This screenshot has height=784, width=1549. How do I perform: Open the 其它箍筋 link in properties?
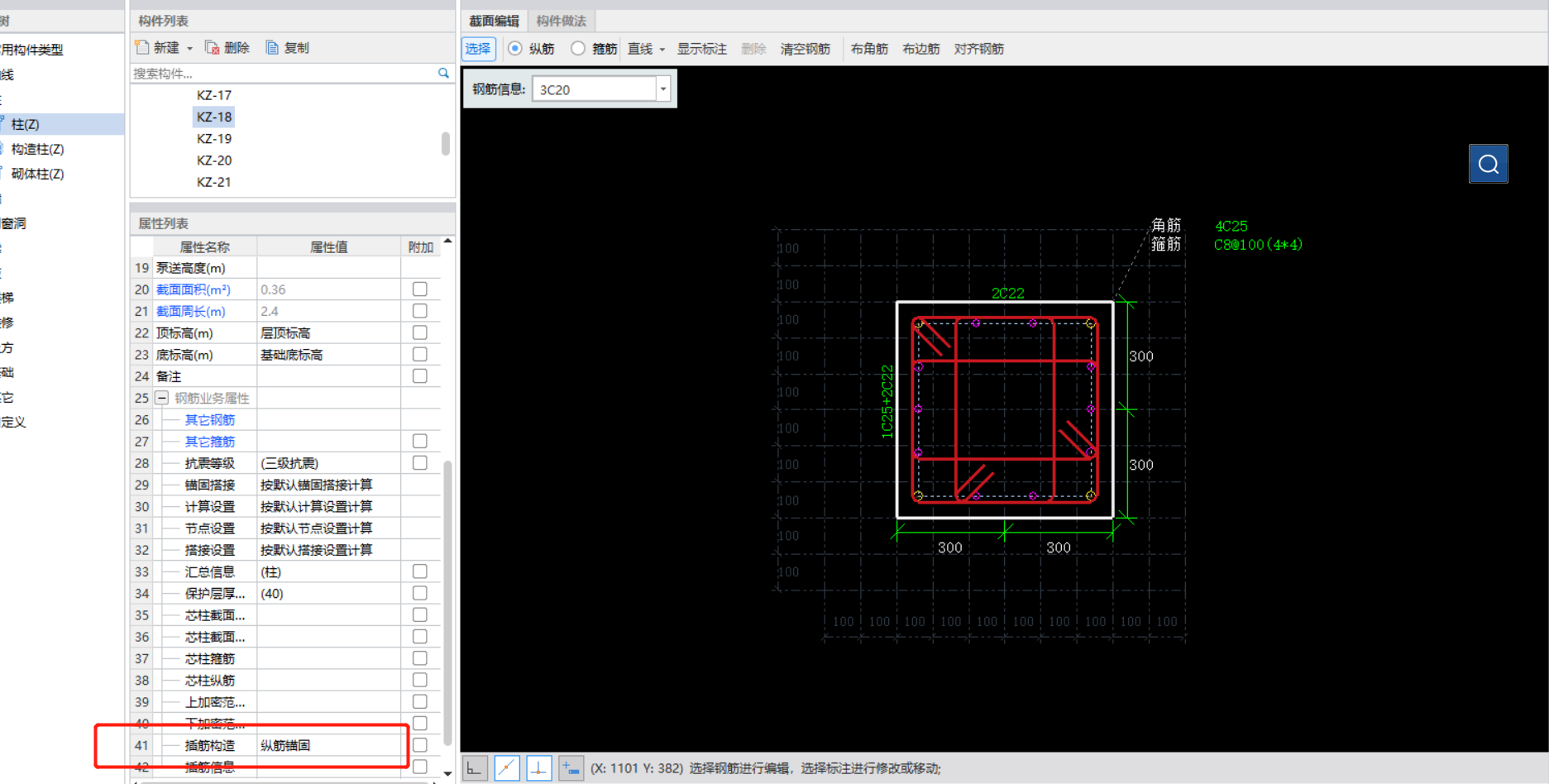click(210, 442)
